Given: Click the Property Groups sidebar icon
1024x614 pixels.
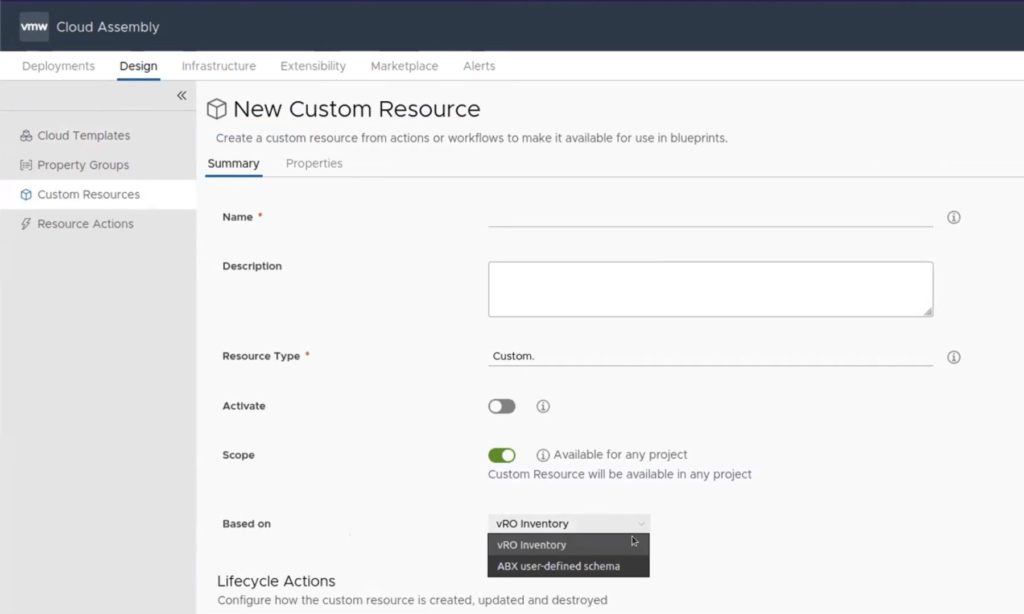Looking at the screenshot, I should tap(26, 165).
